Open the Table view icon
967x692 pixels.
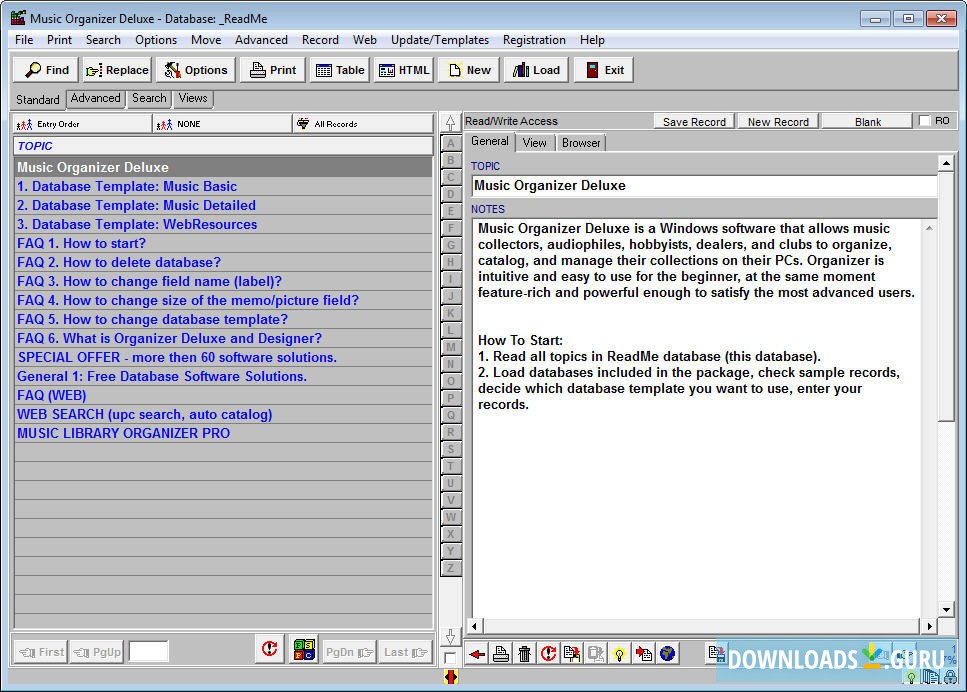pyautogui.click(x=339, y=70)
